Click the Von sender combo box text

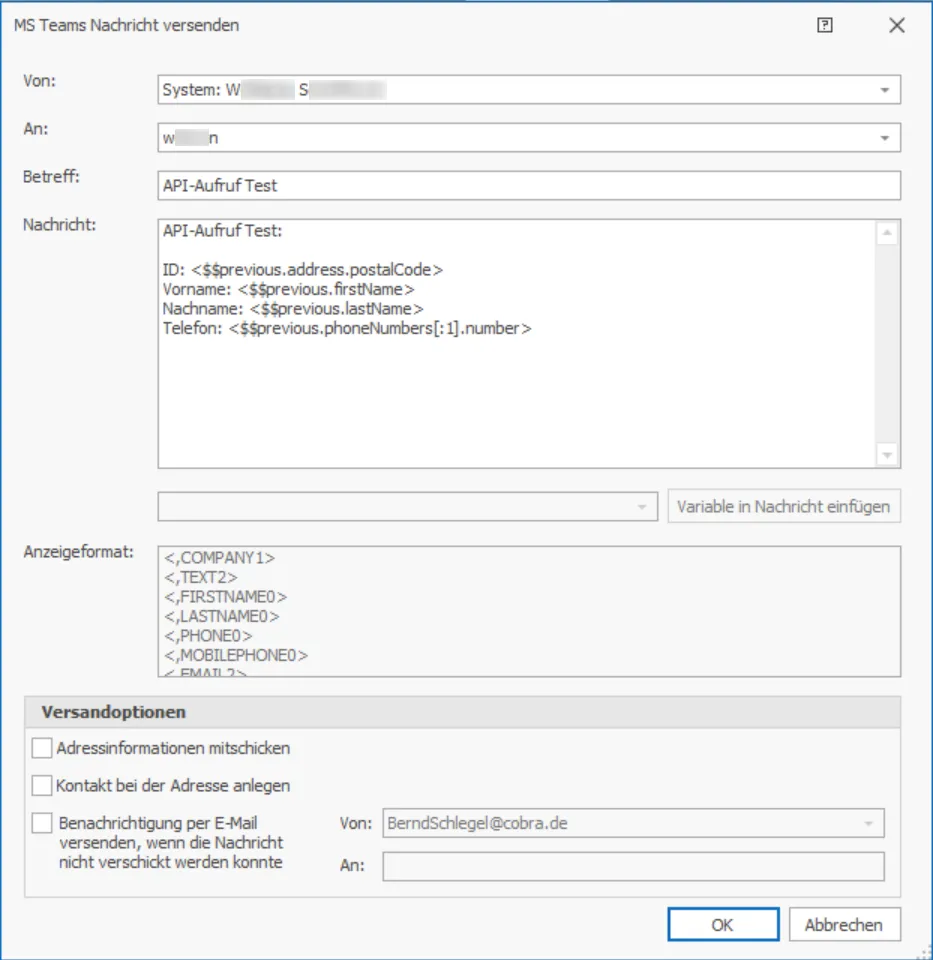click(274, 90)
